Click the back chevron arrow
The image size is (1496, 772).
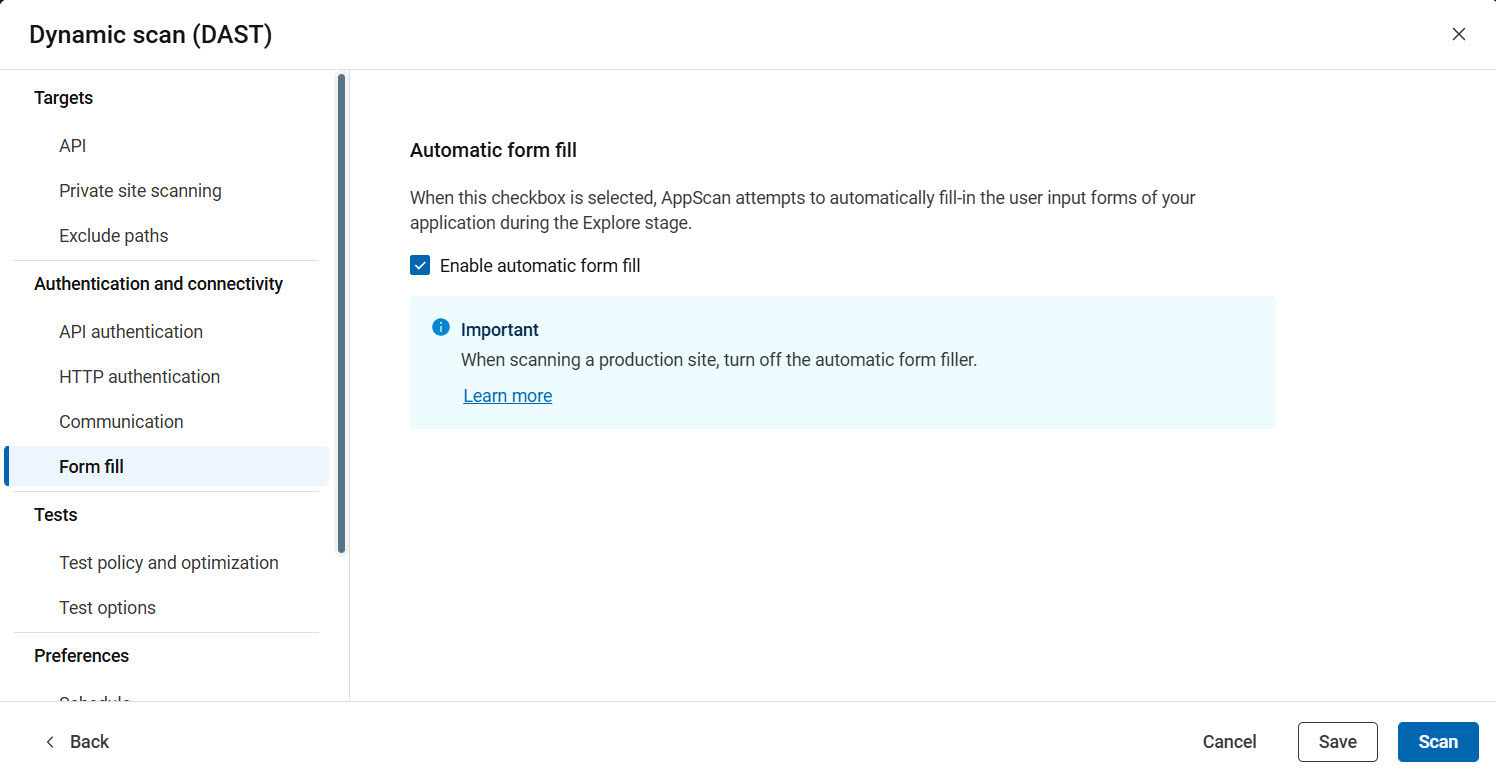click(49, 741)
